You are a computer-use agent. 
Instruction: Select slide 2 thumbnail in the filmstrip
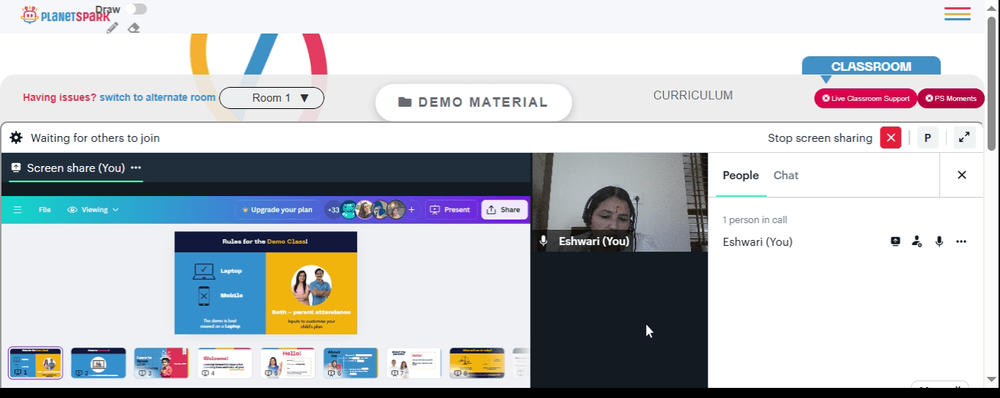click(98, 362)
